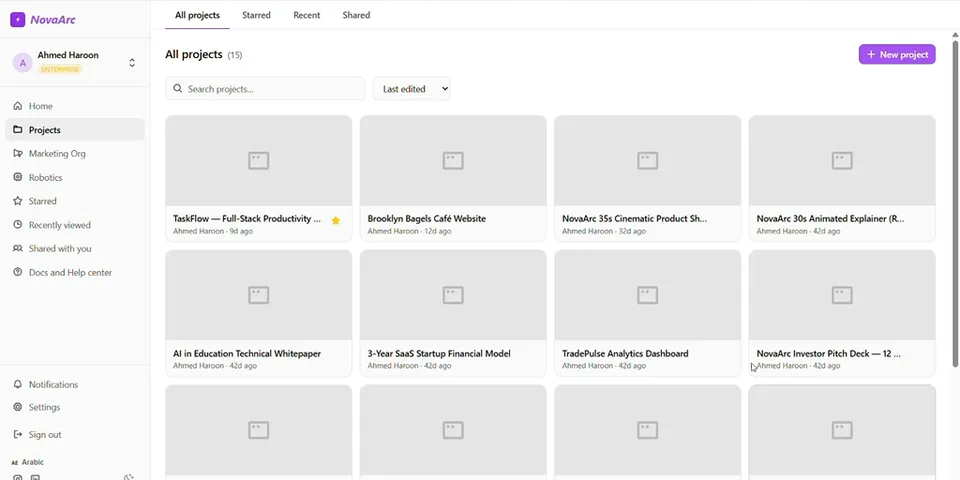Viewport: 960px width, 480px height.
Task: Click the Home house icon
Action: [x=18, y=106]
